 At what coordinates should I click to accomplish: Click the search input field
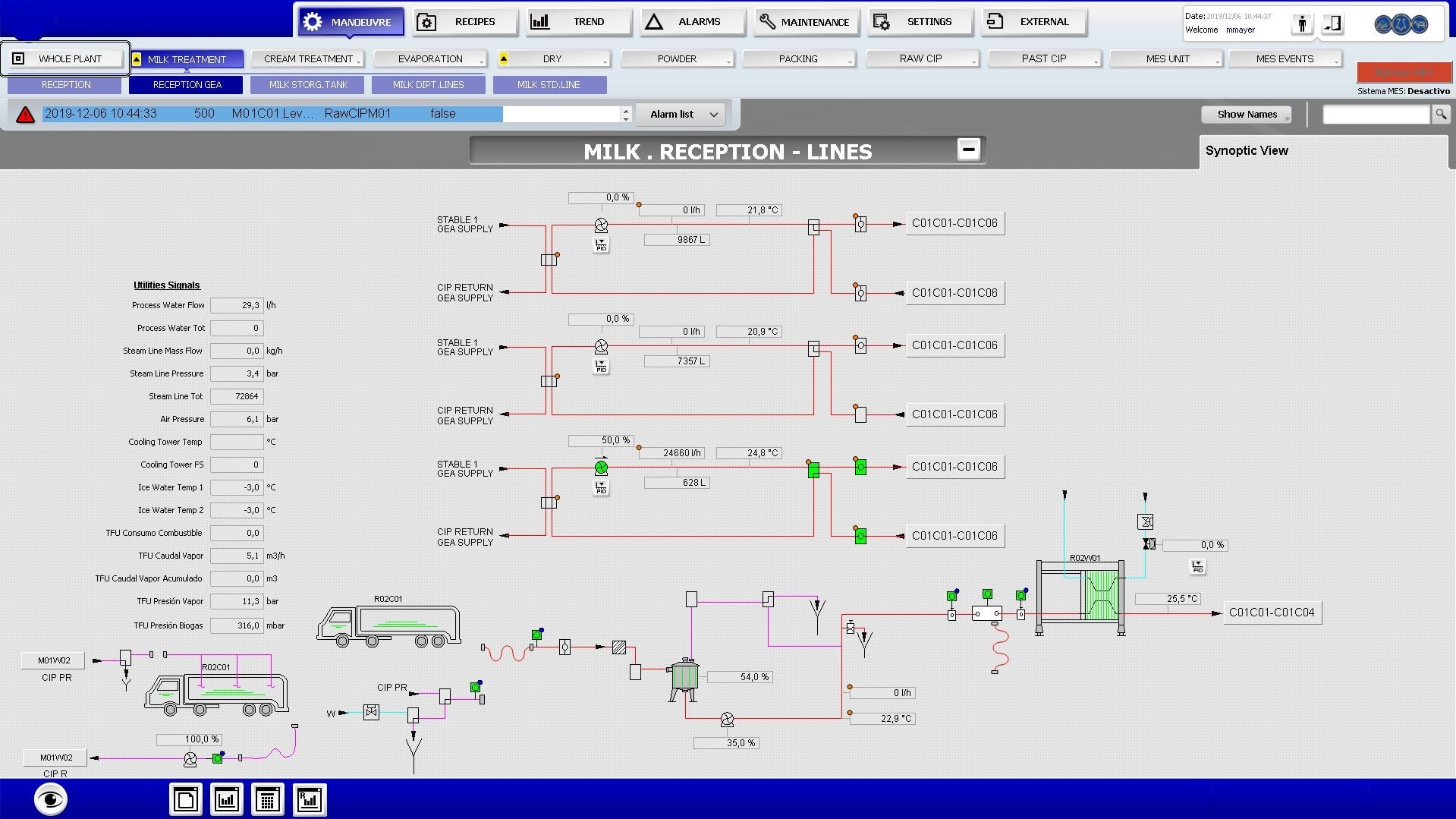[x=1376, y=114]
